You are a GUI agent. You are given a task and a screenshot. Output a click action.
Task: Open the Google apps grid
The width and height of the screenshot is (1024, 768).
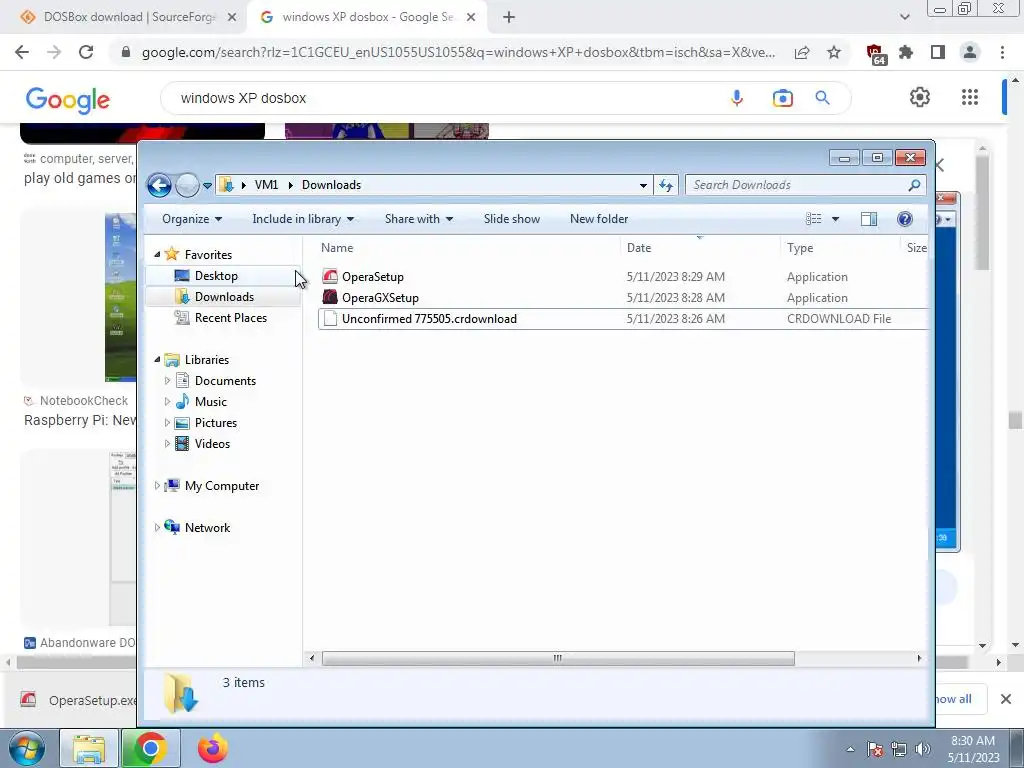tap(970, 97)
